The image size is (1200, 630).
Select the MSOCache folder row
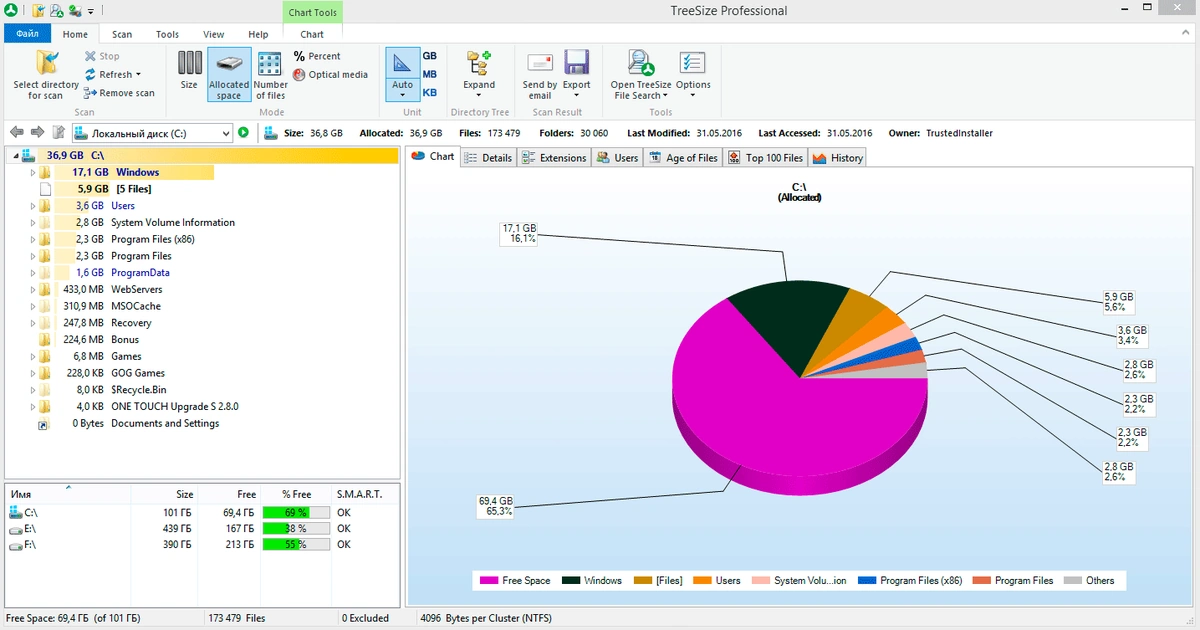(x=202, y=306)
